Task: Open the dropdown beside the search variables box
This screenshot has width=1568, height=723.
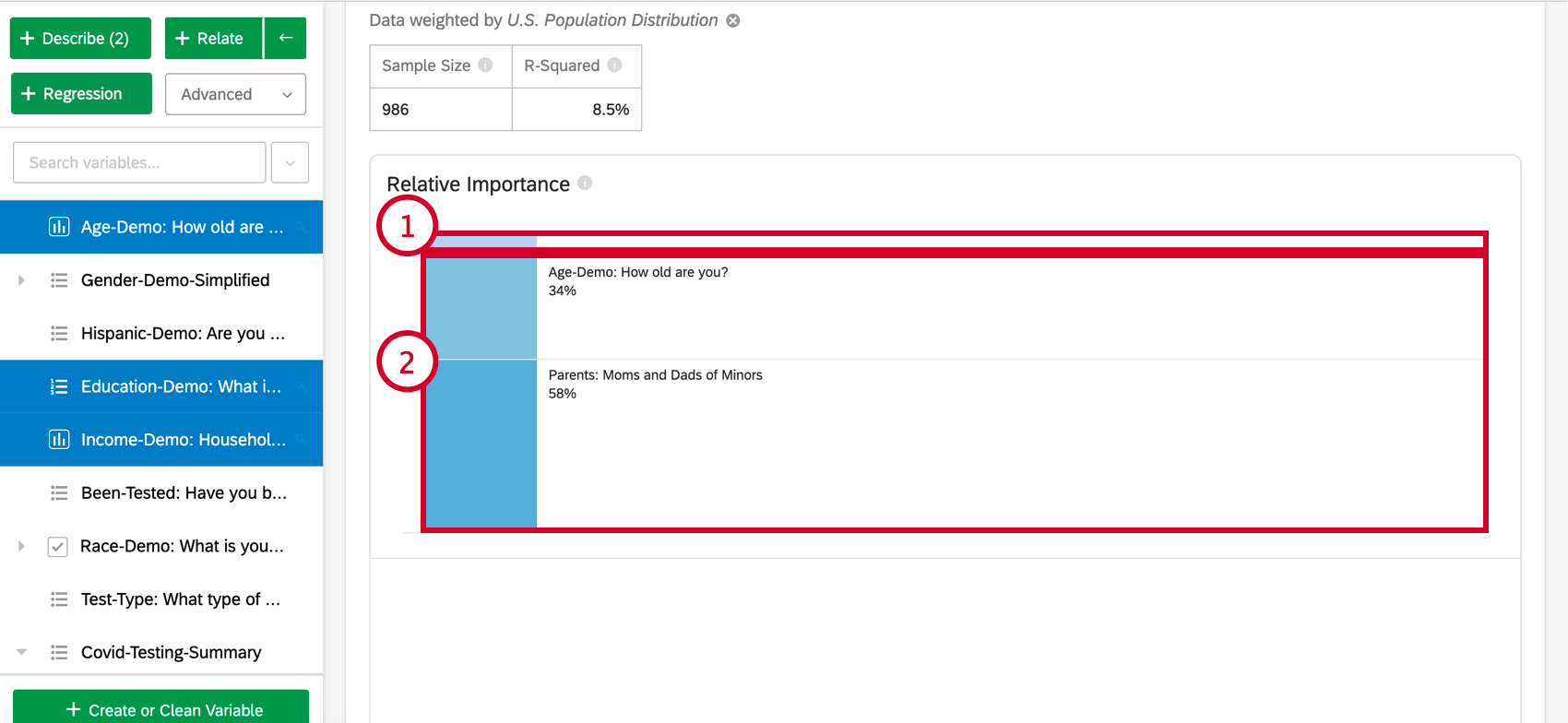Action: [290, 161]
